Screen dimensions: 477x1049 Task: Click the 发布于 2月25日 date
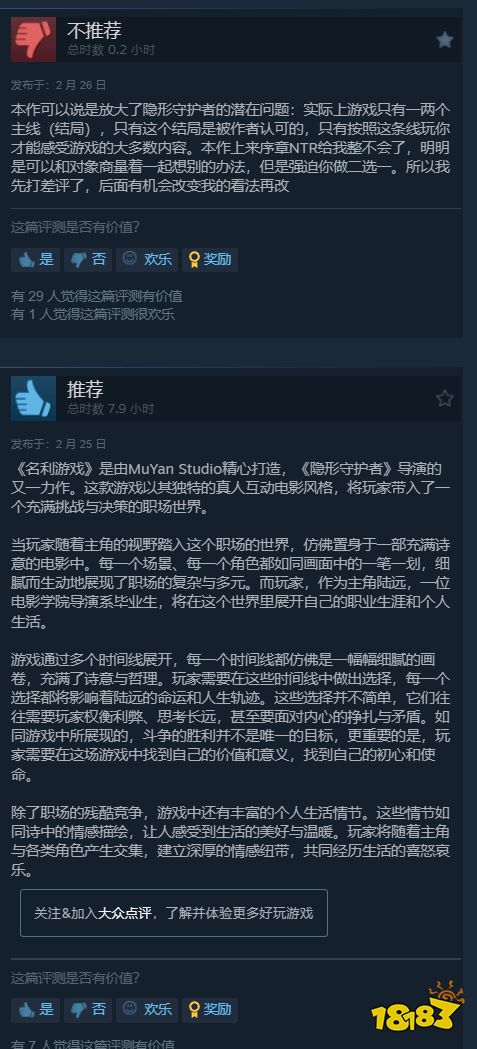point(58,444)
